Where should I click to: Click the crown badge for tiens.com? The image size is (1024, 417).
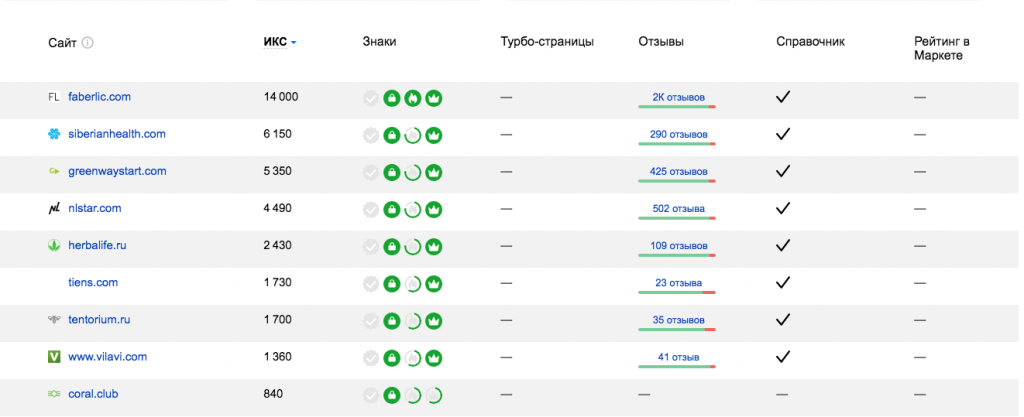click(x=434, y=285)
